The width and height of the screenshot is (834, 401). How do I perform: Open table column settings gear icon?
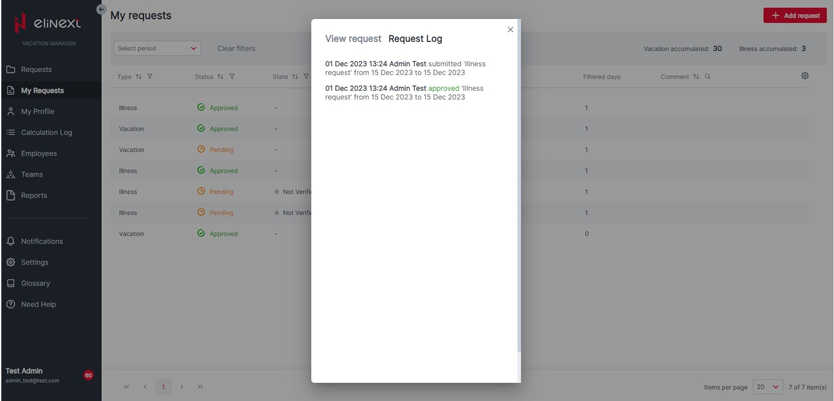click(x=805, y=76)
